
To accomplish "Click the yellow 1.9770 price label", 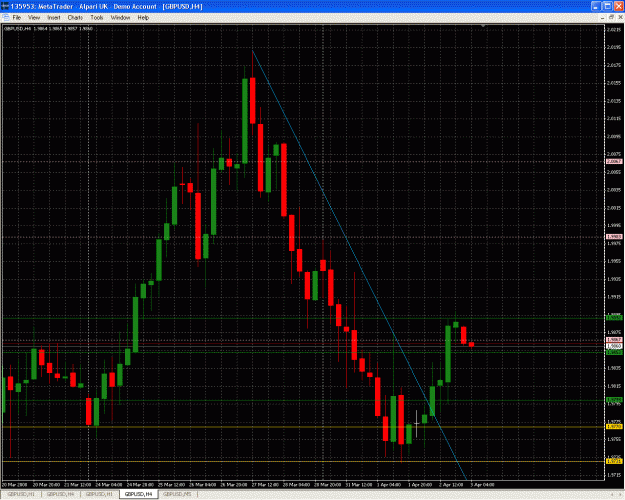I will [614, 427].
